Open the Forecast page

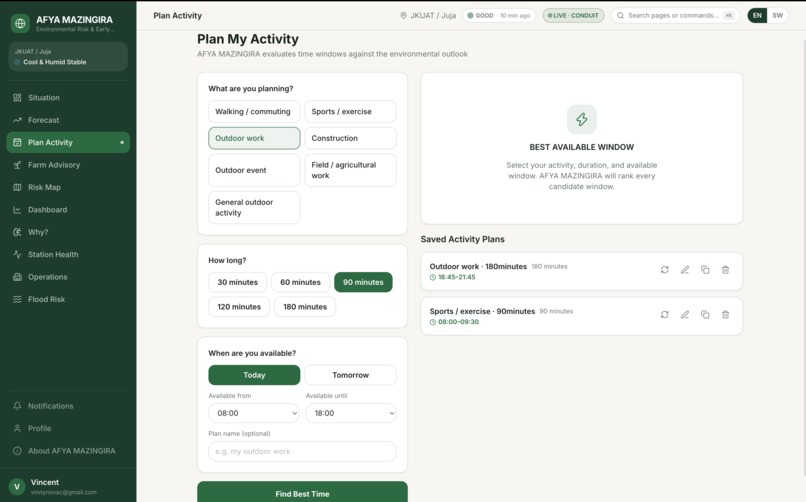tap(68, 120)
